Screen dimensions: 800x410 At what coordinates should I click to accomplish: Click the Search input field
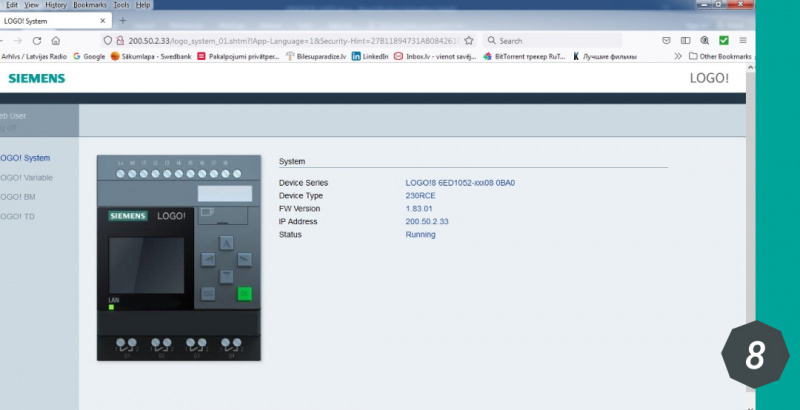coord(555,41)
